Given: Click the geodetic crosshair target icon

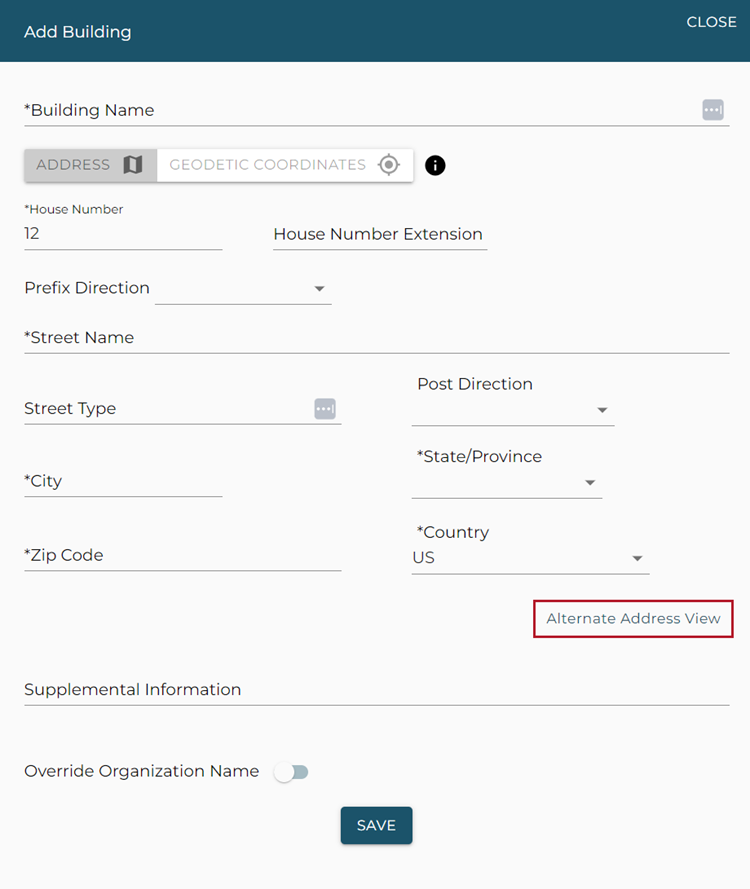Looking at the screenshot, I should click(389, 165).
